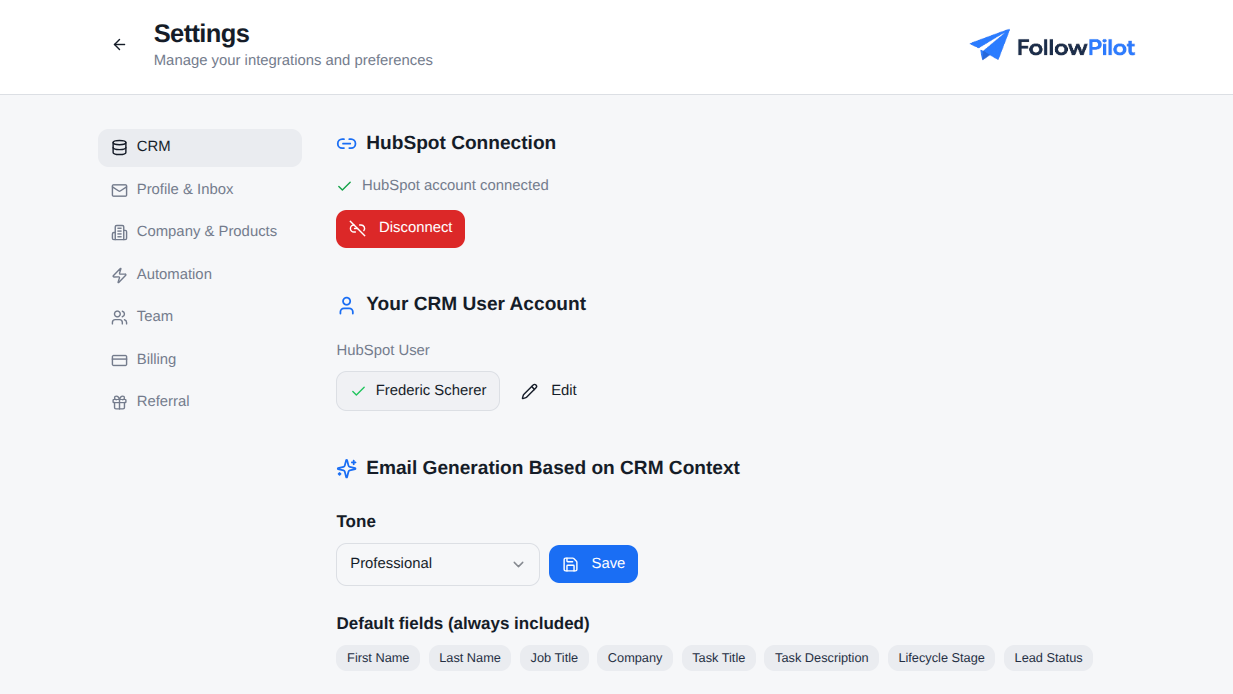Open the Tone dropdown showing Professional

(x=438, y=564)
